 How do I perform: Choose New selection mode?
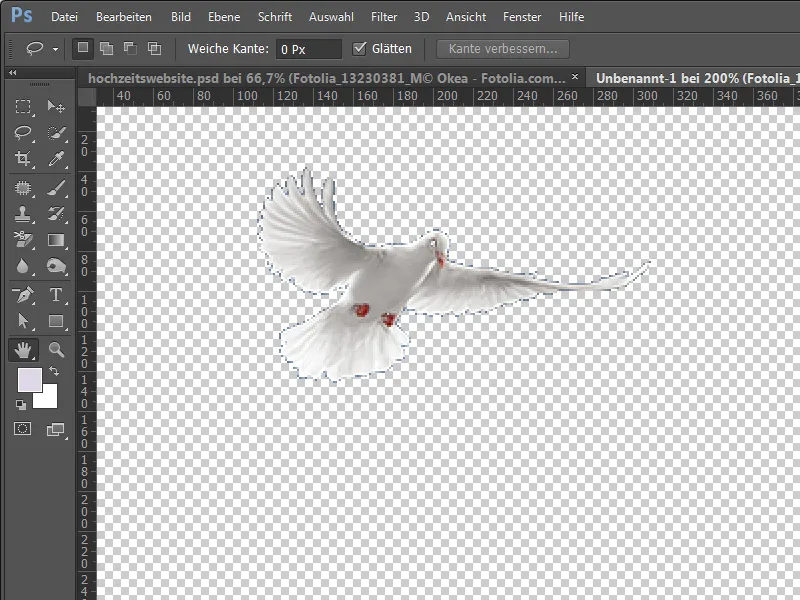(x=83, y=48)
